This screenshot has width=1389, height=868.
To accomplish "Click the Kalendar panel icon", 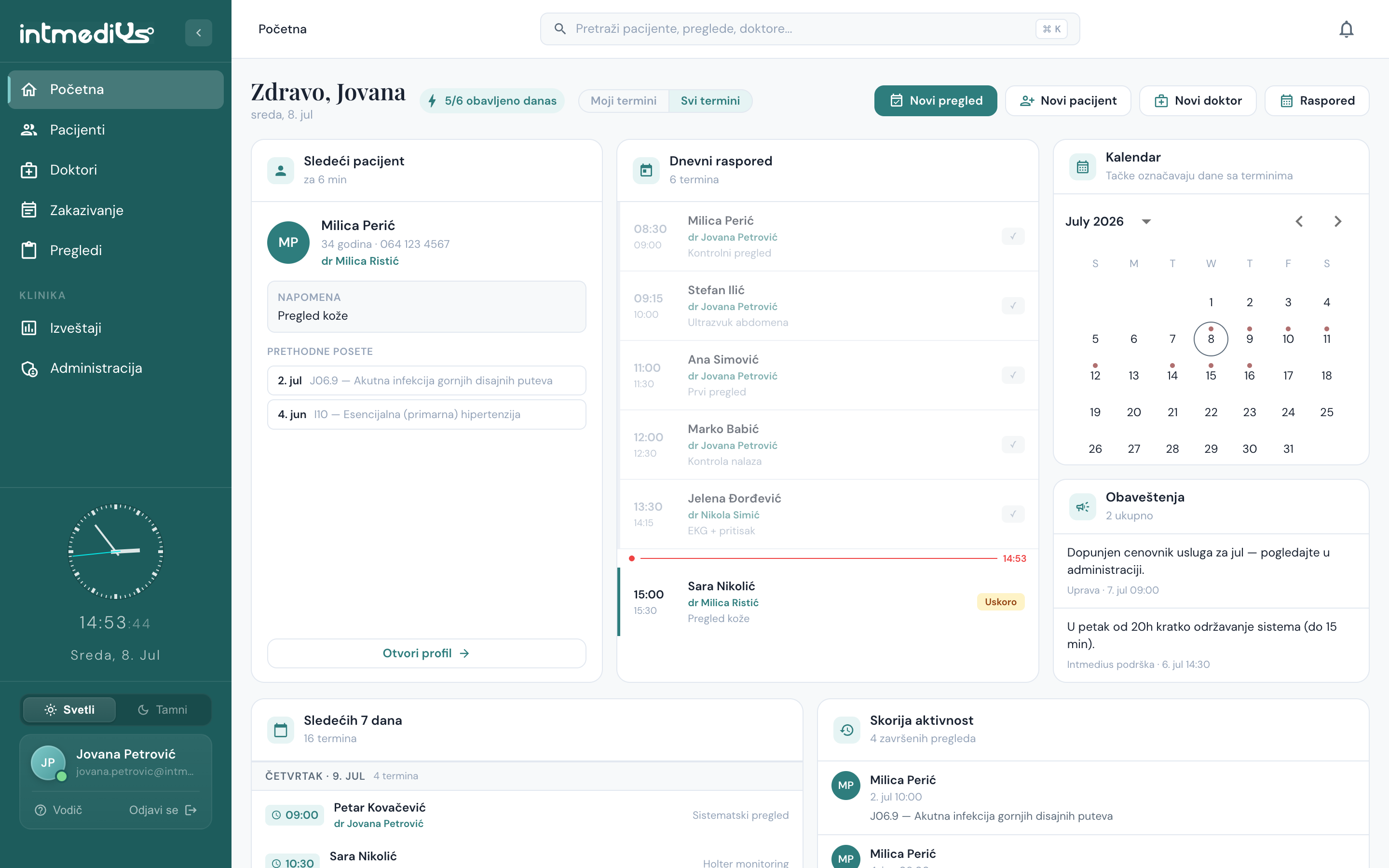I will (1082, 166).
